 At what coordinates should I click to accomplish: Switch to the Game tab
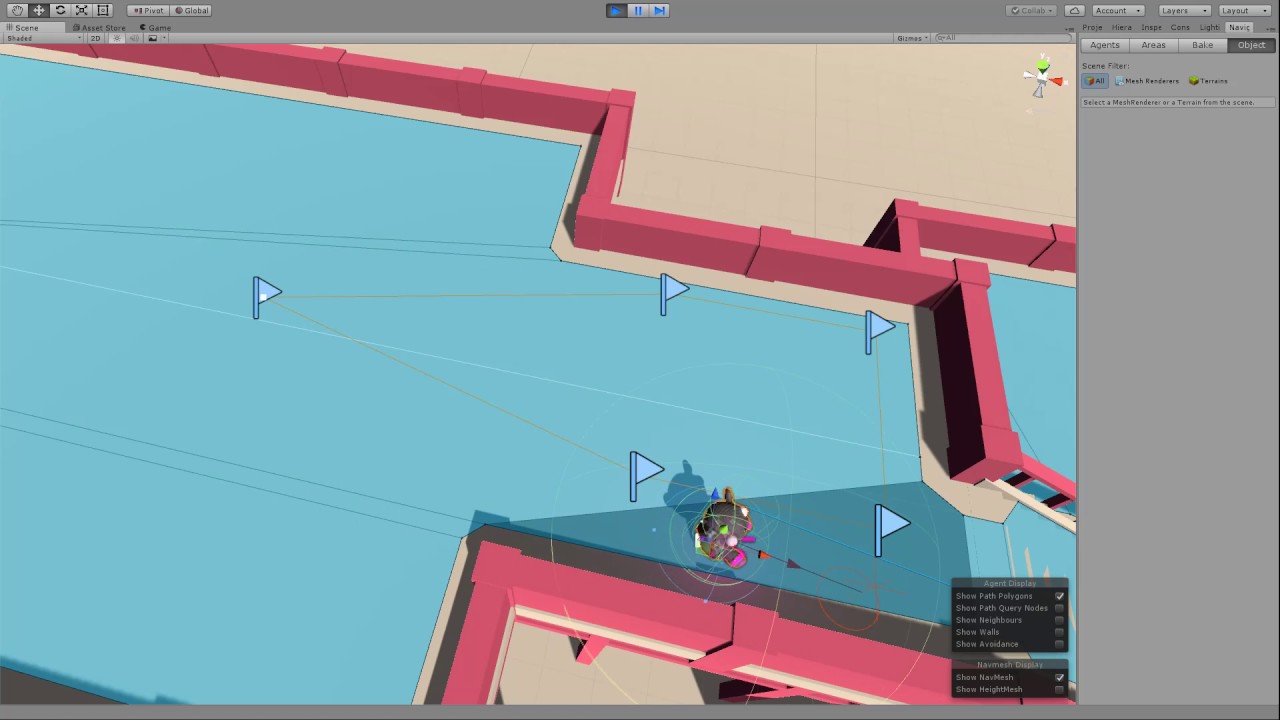(156, 27)
